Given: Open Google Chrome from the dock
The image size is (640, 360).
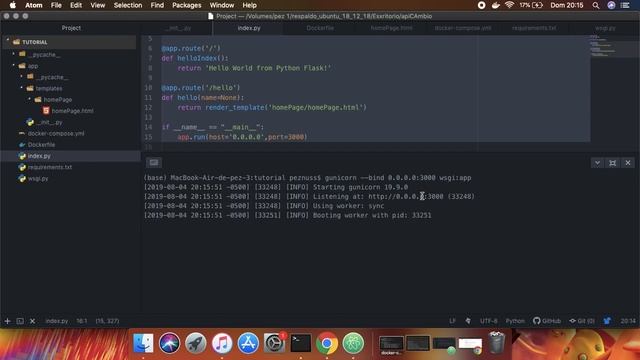Looking at the screenshot, I should (x=327, y=343).
